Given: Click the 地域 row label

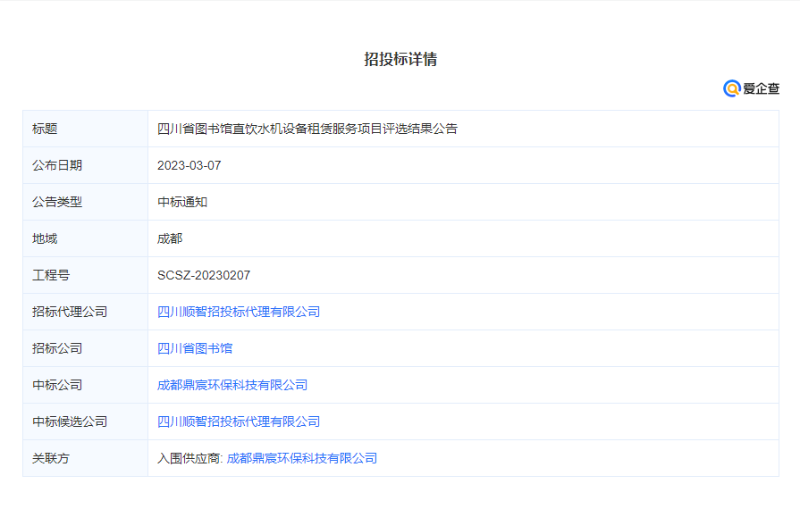Looking at the screenshot, I should [x=44, y=239].
